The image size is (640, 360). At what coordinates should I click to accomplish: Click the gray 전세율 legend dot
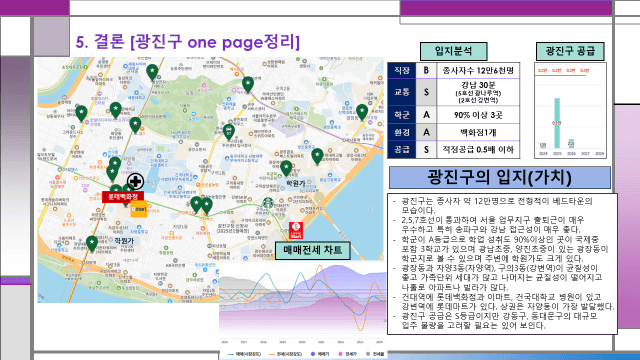(368, 354)
